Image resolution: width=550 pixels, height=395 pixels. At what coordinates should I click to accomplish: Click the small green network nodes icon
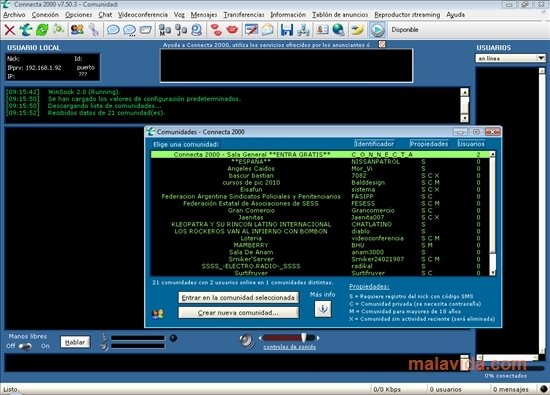58,29
